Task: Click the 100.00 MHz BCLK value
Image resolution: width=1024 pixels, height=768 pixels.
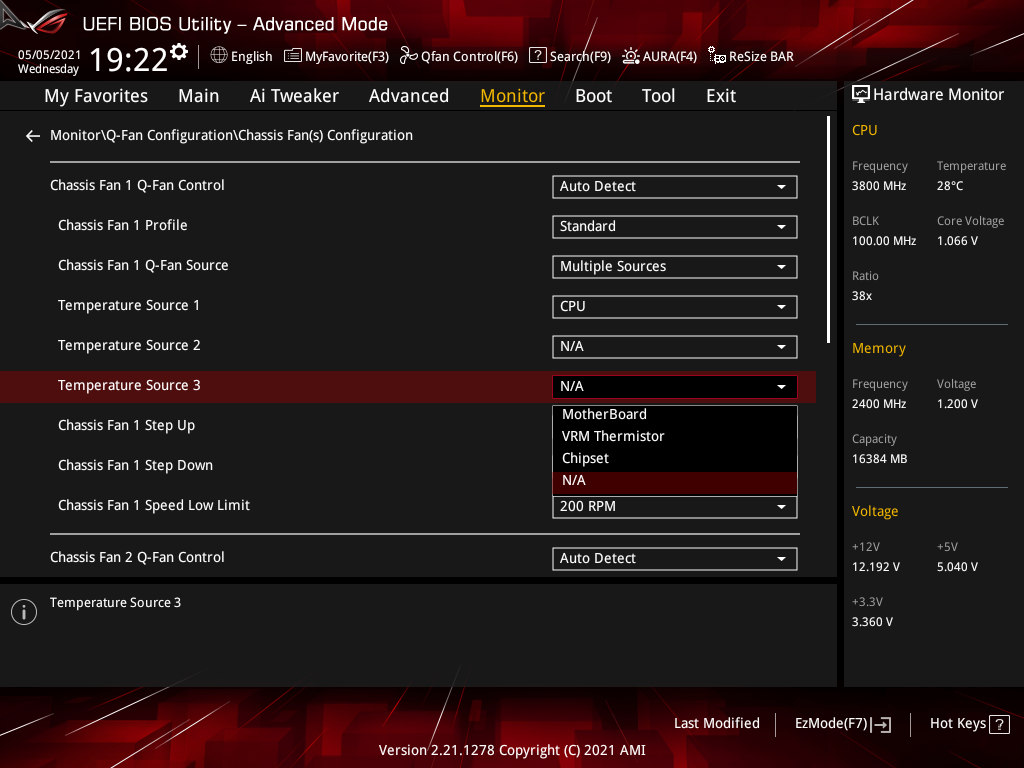Action: (884, 241)
